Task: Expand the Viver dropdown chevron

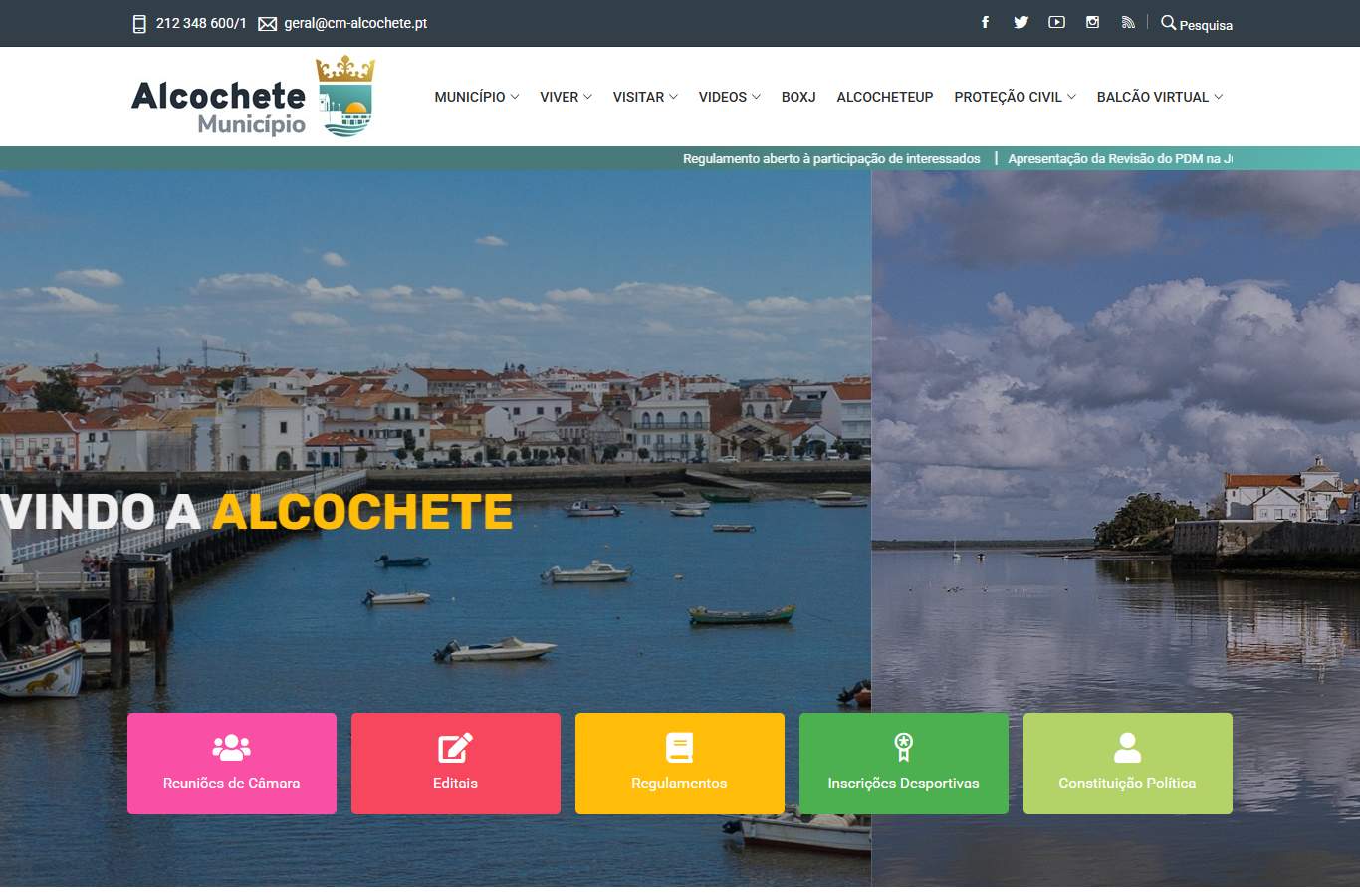Action: (x=587, y=97)
